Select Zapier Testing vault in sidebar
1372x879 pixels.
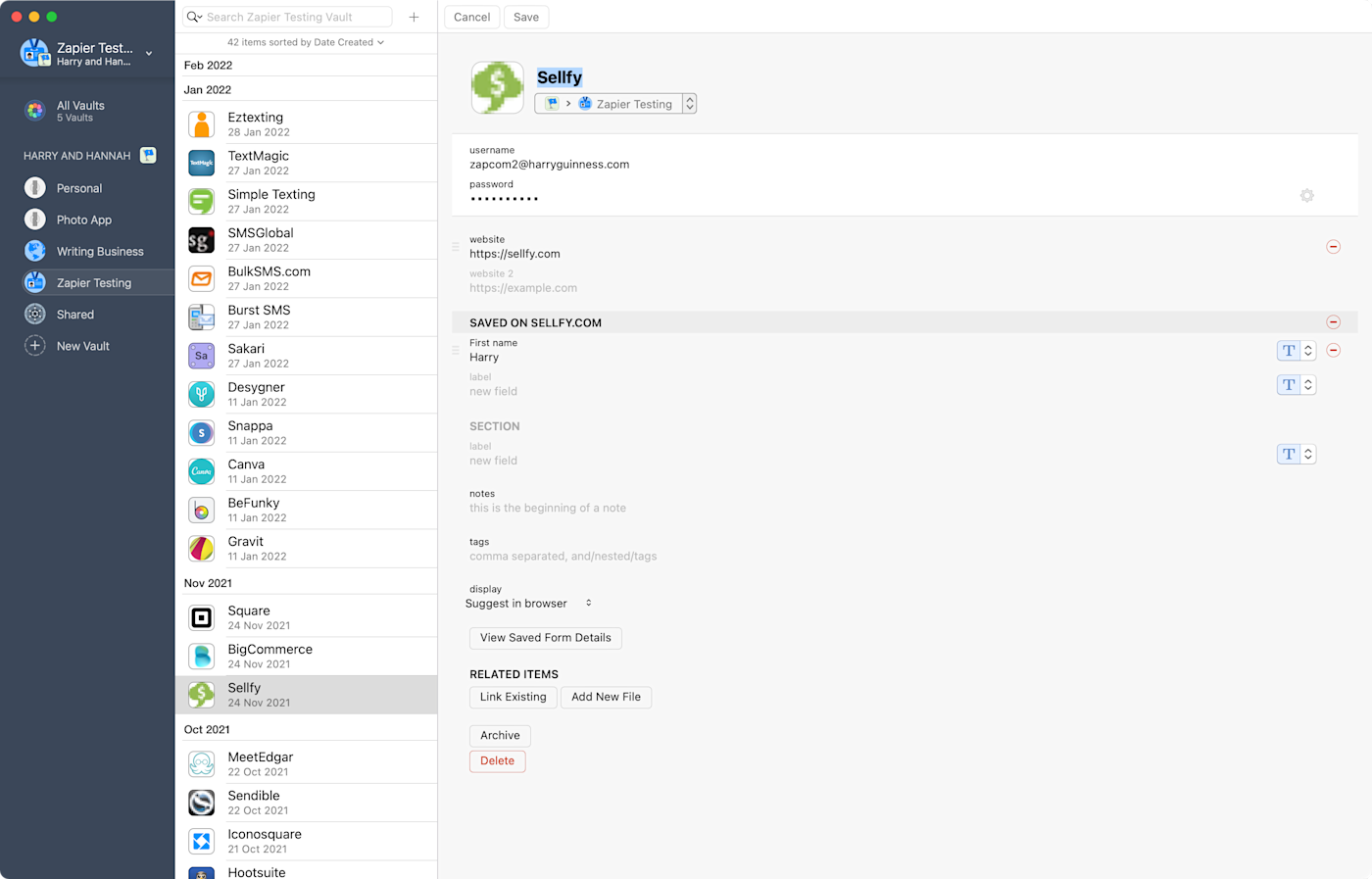pos(87,282)
